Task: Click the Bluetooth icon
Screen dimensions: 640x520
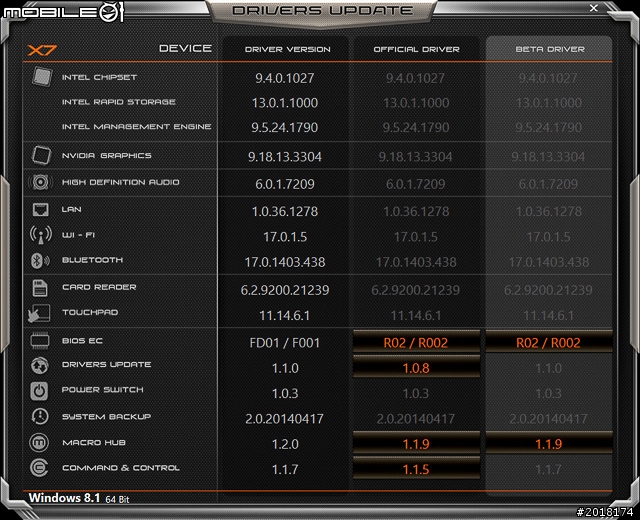Action: coord(40,260)
